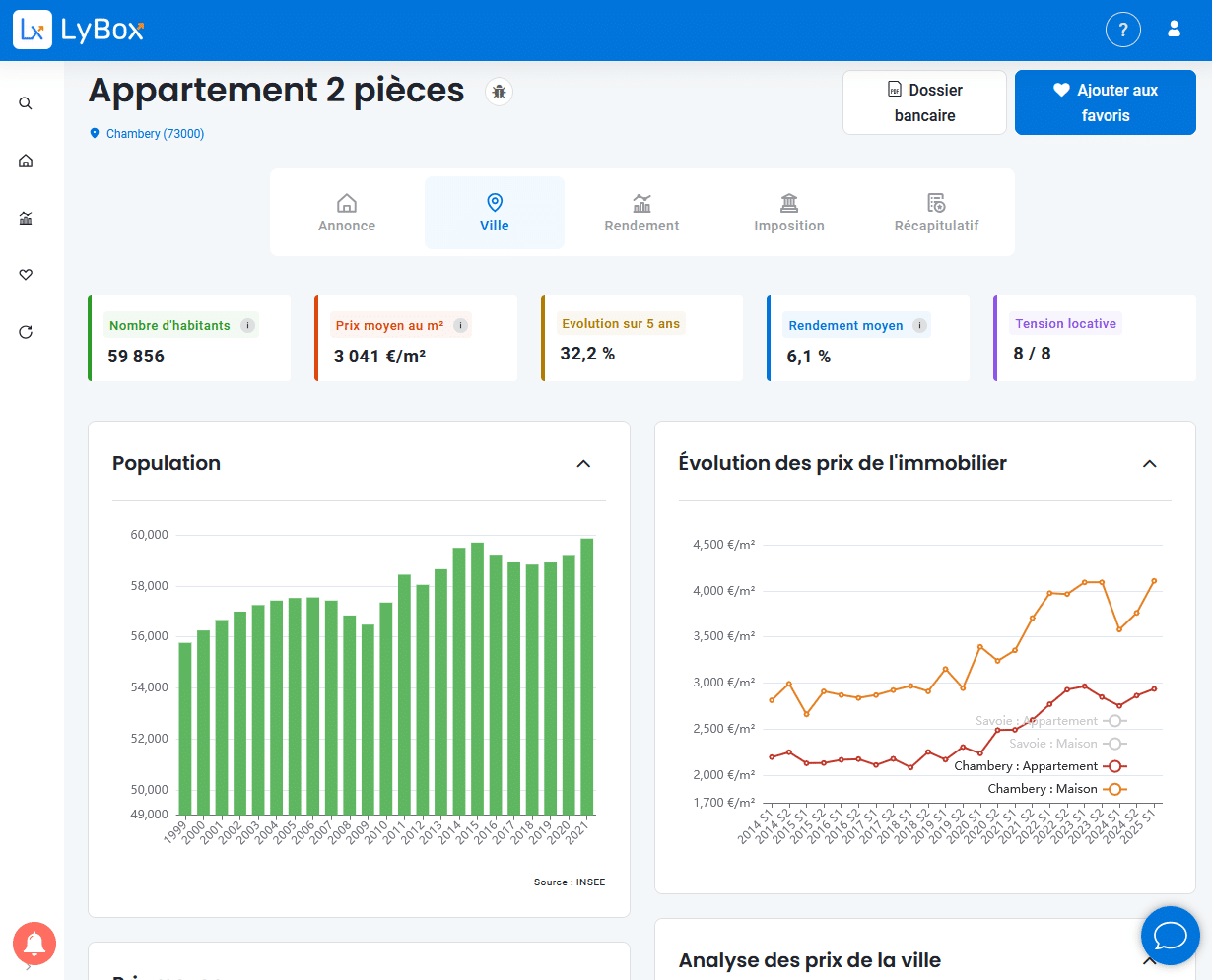Open favorites via the heart sidebar icon
Viewport: 1212px width, 980px height.
(x=25, y=275)
